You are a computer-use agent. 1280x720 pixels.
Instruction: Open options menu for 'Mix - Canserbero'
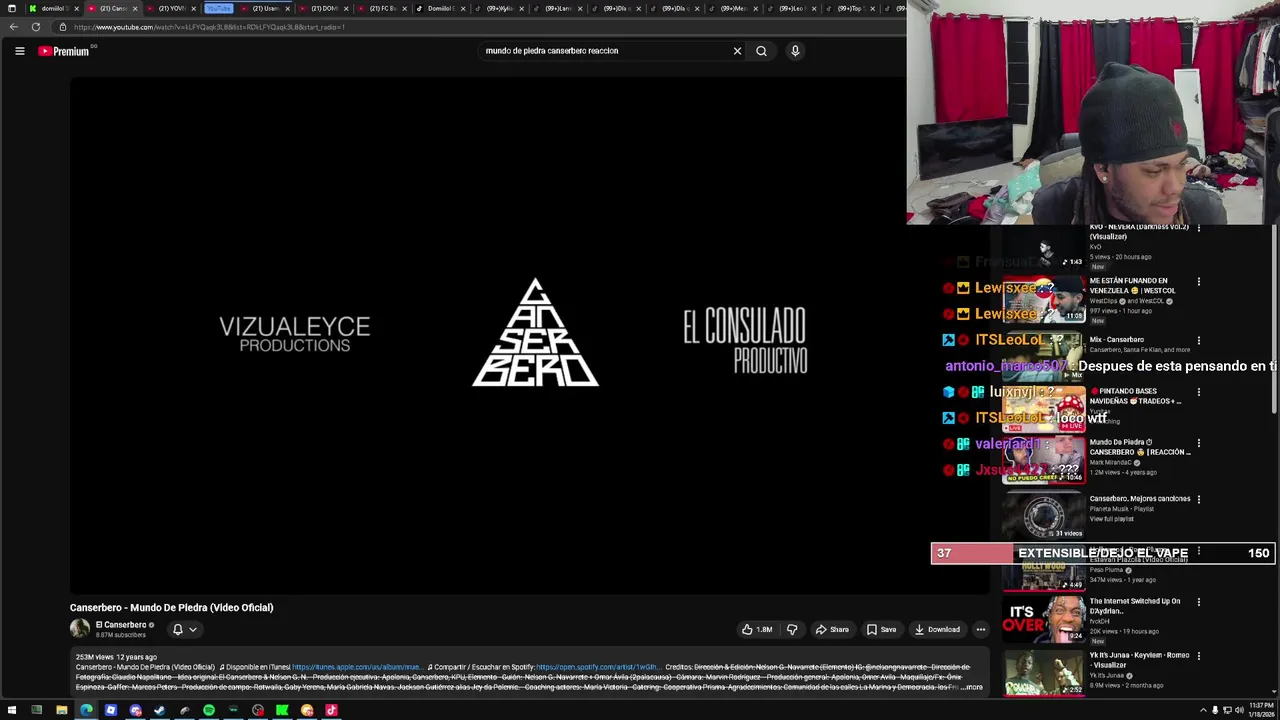point(1198,340)
